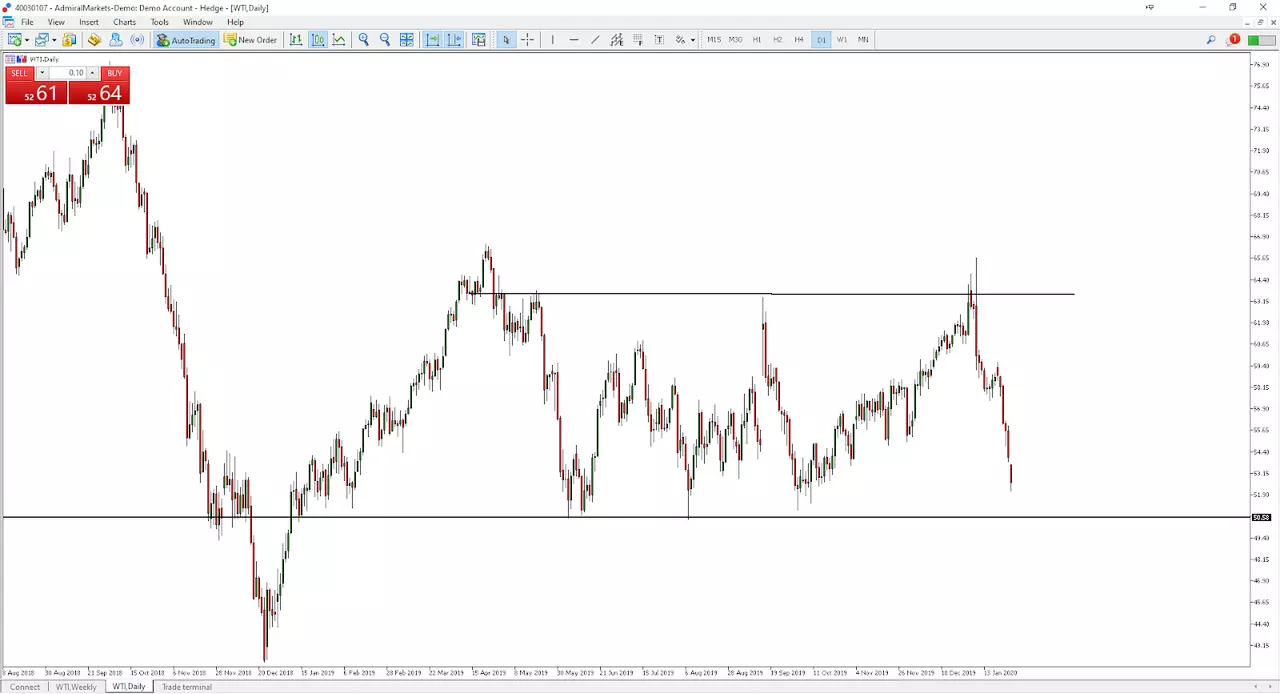Zoom in on the chart
Image resolution: width=1280 pixels, height=694 pixels.
pyautogui.click(x=364, y=40)
